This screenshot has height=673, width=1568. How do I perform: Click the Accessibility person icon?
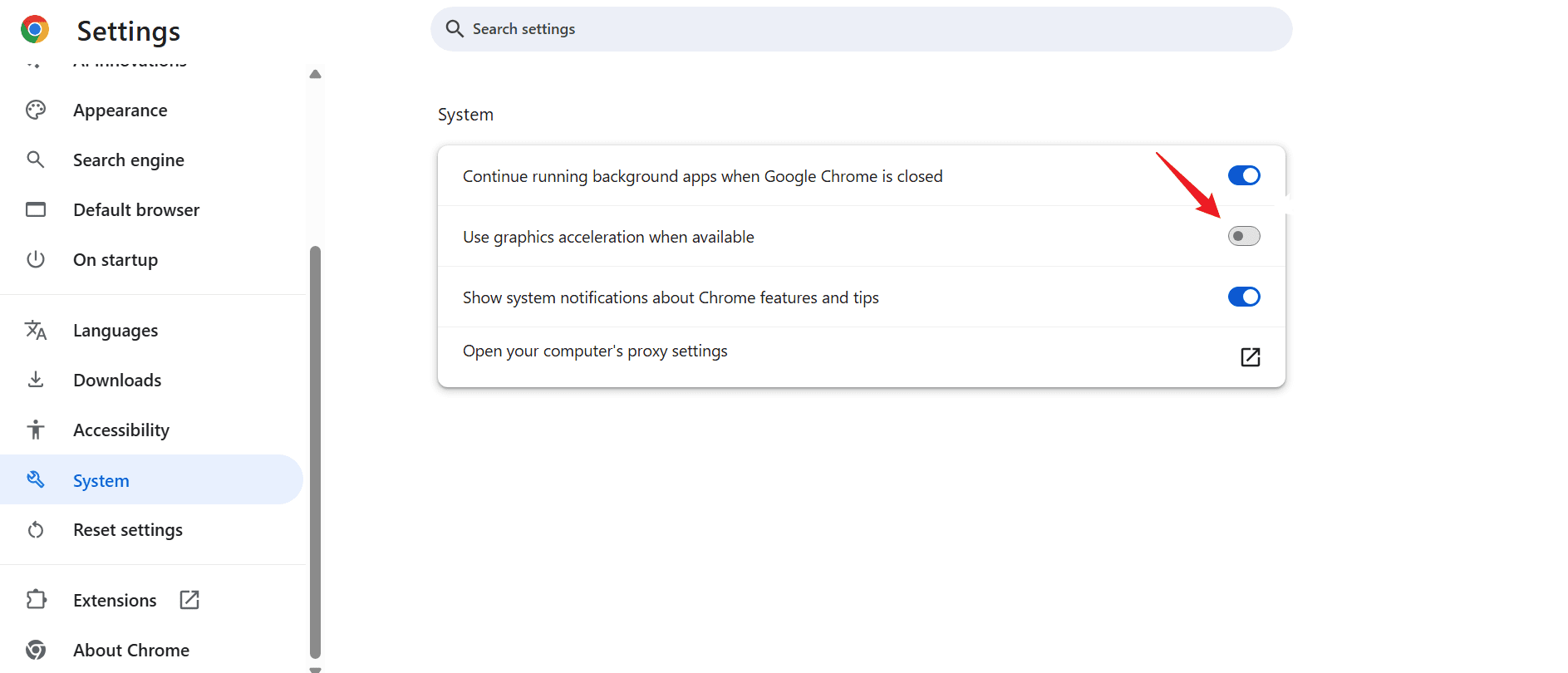36,430
